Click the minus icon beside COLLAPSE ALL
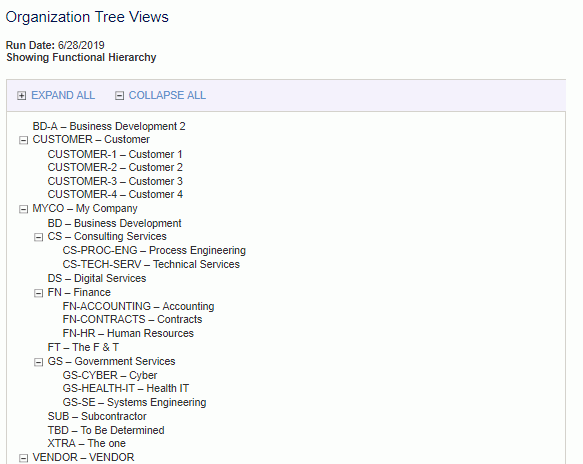Screen dimensions: 583x464 tap(119, 96)
